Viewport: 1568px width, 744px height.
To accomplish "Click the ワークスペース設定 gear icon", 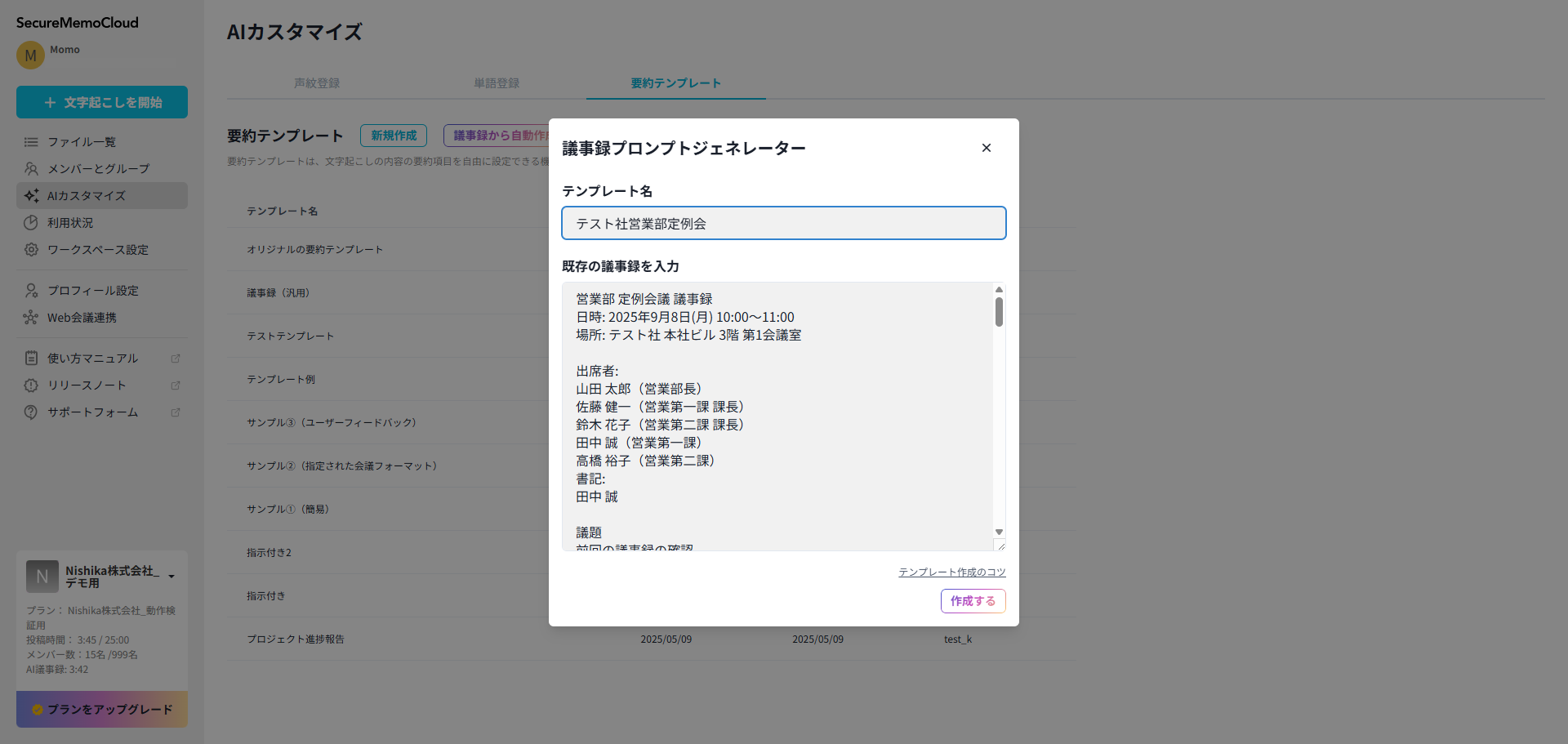I will tap(31, 249).
